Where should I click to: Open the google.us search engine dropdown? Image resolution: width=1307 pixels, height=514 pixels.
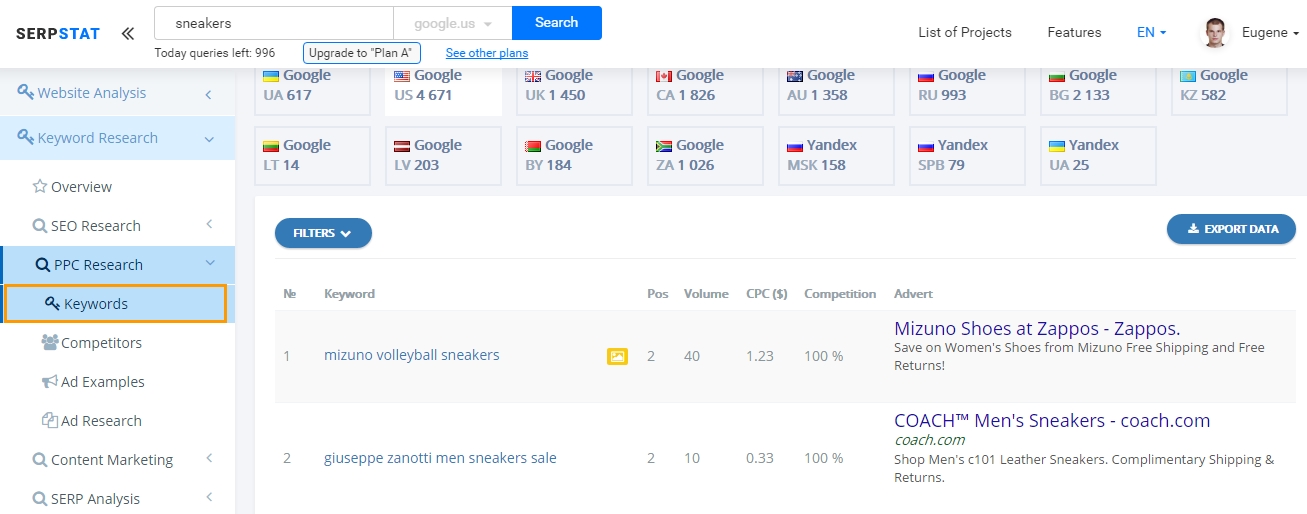[x=453, y=23]
